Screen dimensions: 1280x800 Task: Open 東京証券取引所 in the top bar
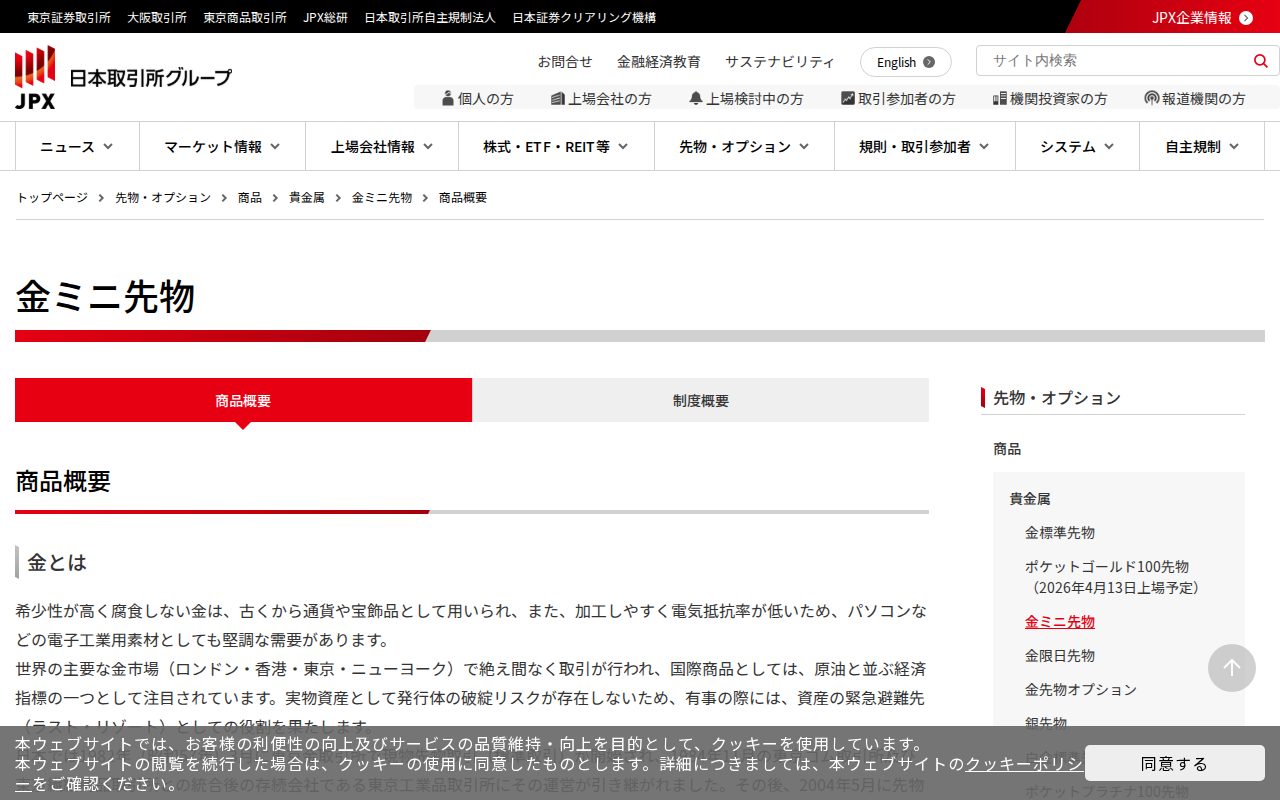click(69, 17)
